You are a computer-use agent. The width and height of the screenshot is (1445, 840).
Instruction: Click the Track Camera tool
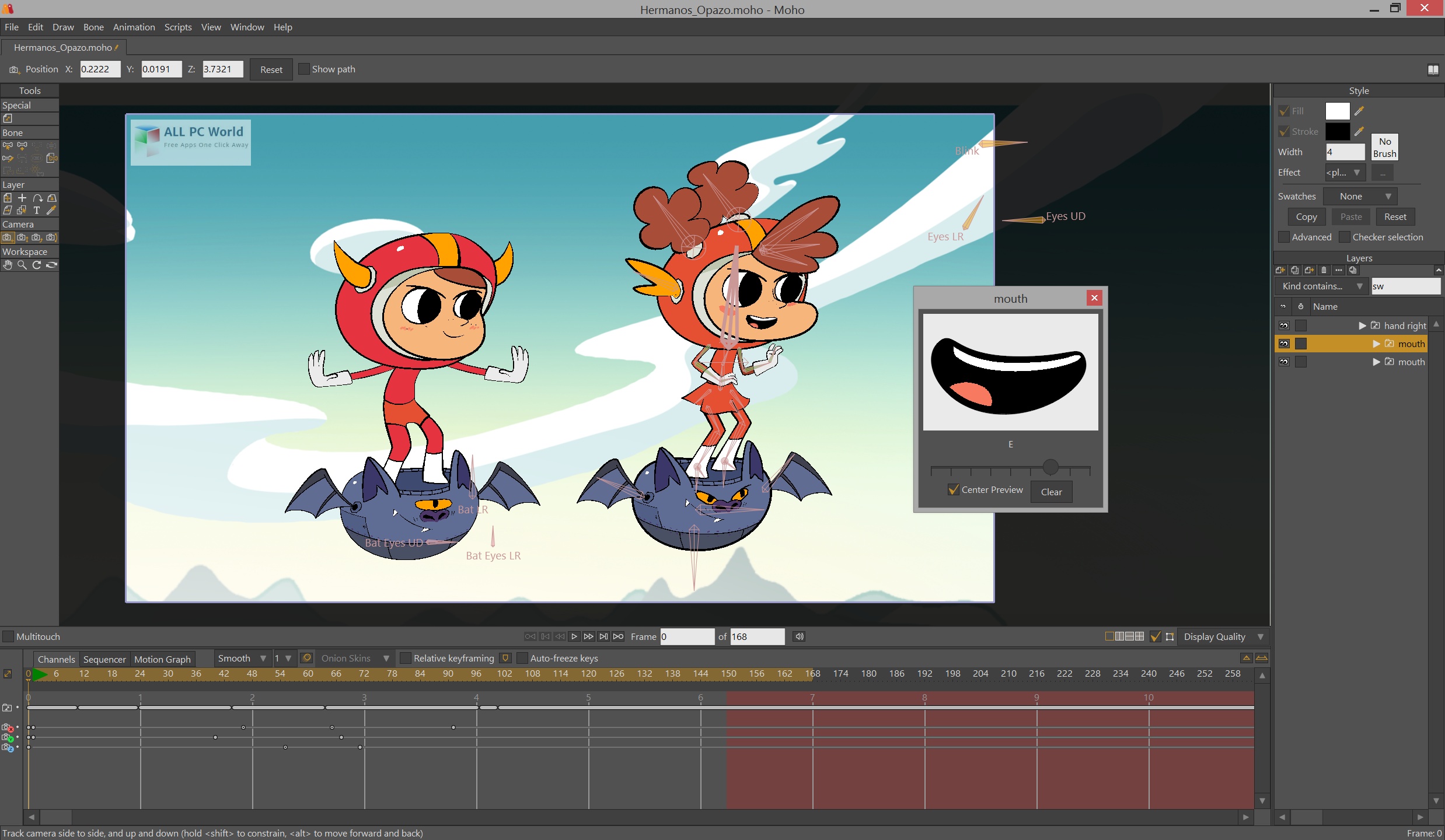click(8, 237)
